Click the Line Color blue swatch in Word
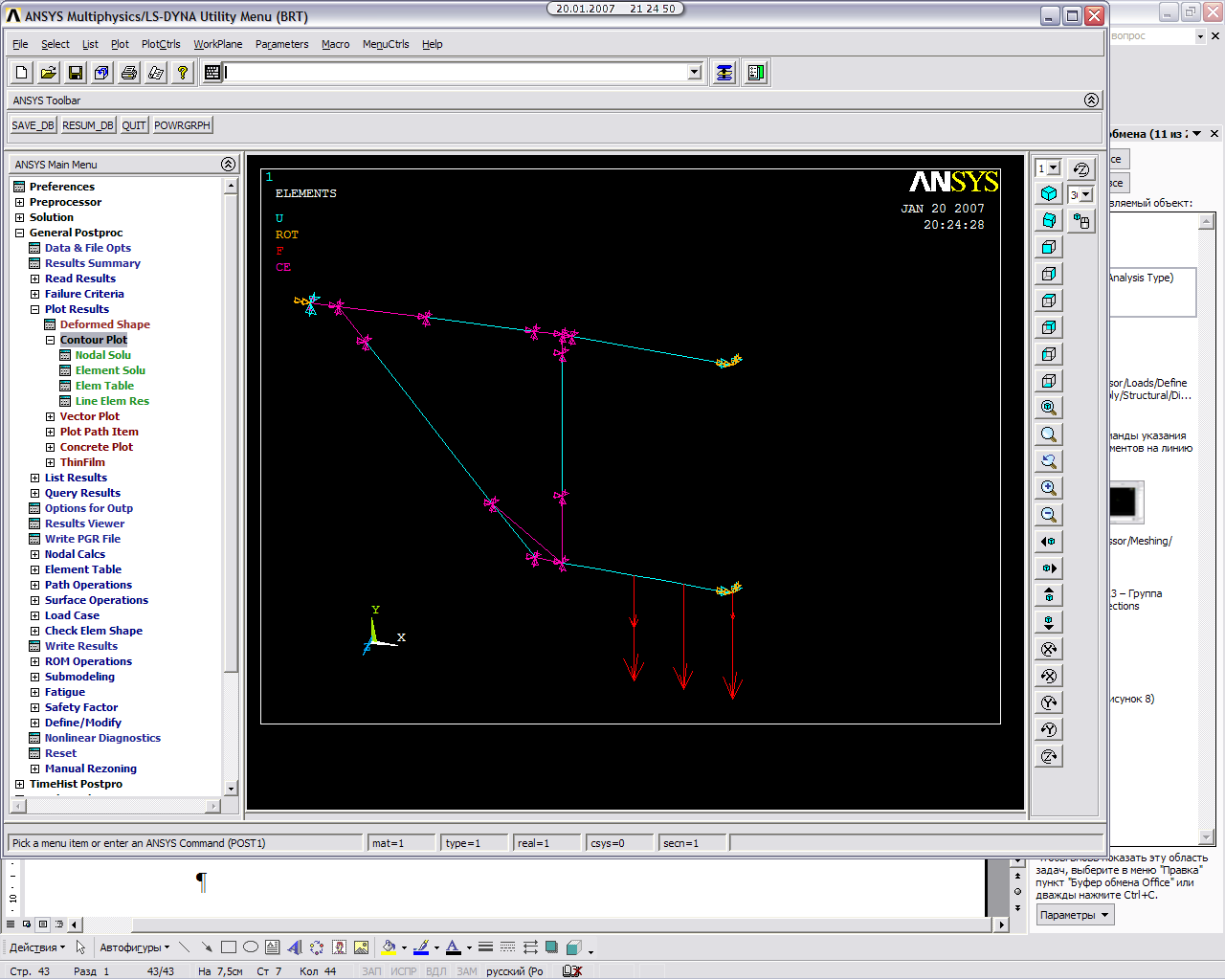 coord(421,947)
